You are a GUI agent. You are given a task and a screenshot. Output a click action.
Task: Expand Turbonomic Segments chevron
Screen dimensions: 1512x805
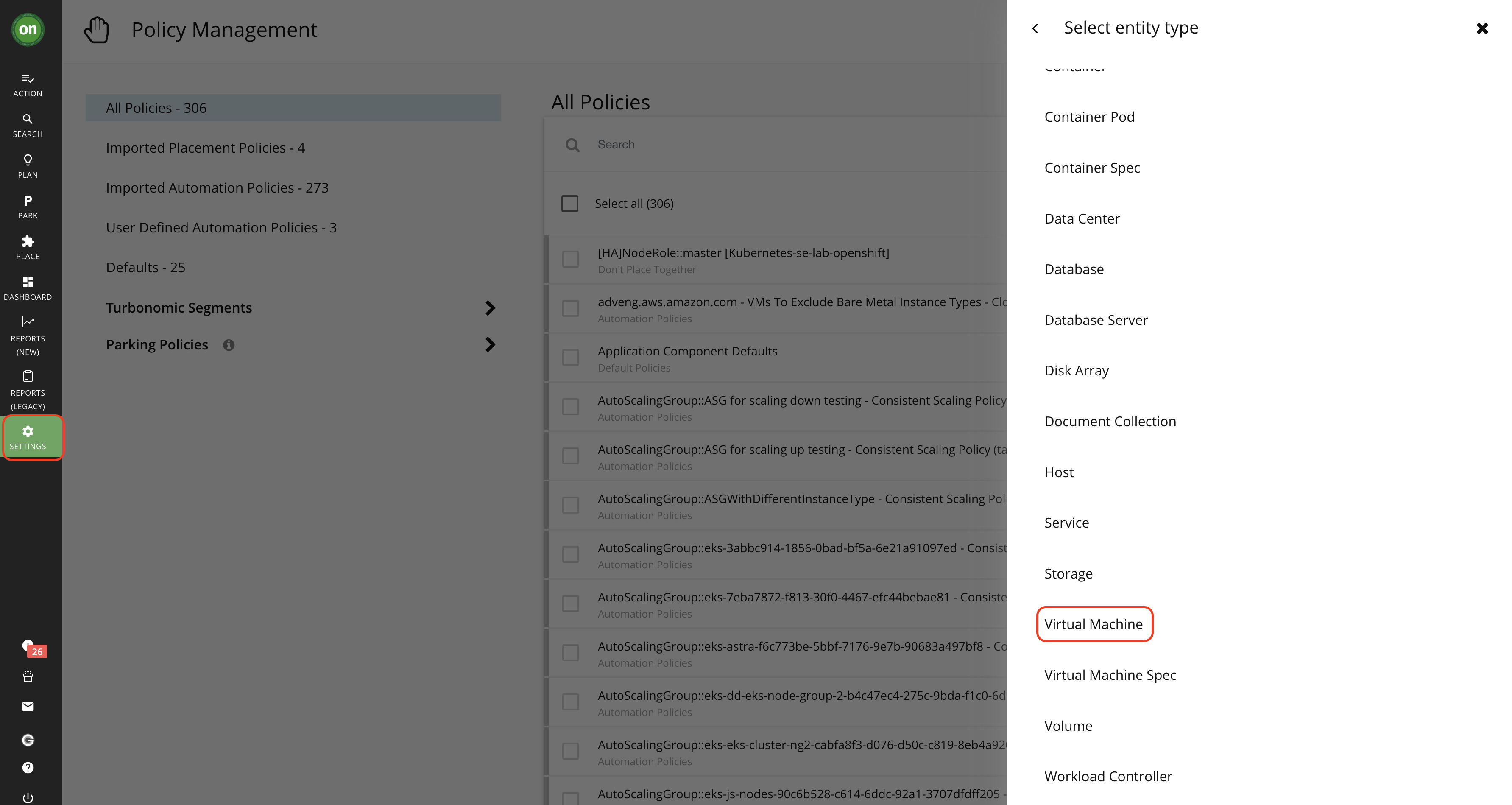pyautogui.click(x=490, y=307)
